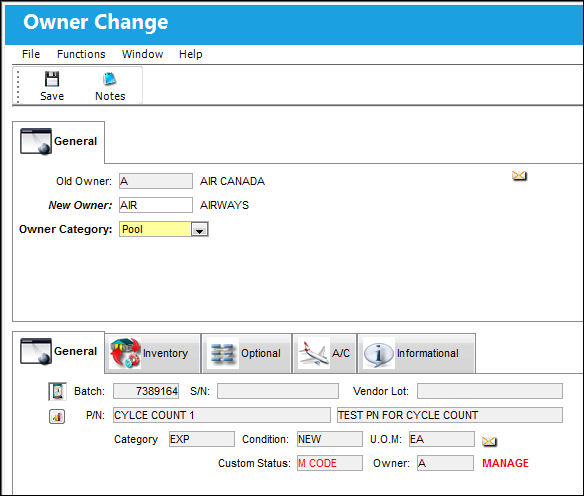
Task: Click the Custom Status field M CODE
Action: tap(330, 463)
